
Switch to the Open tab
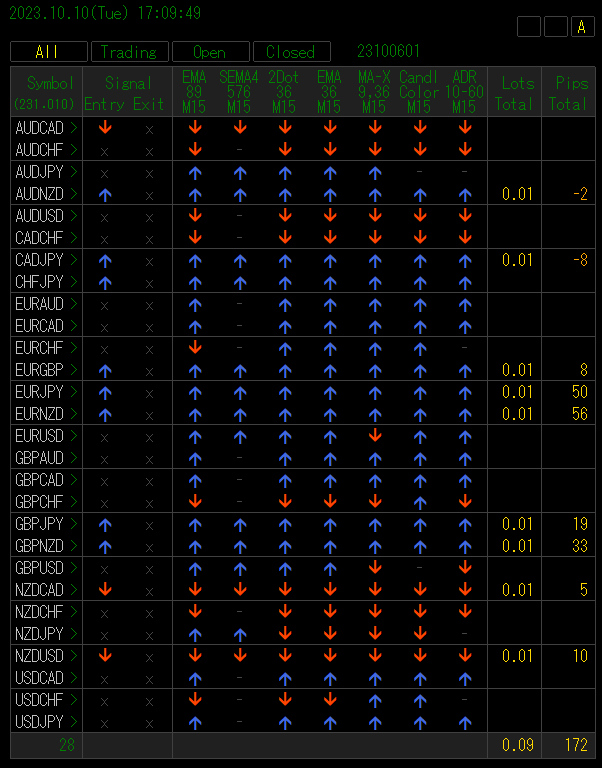pos(211,51)
